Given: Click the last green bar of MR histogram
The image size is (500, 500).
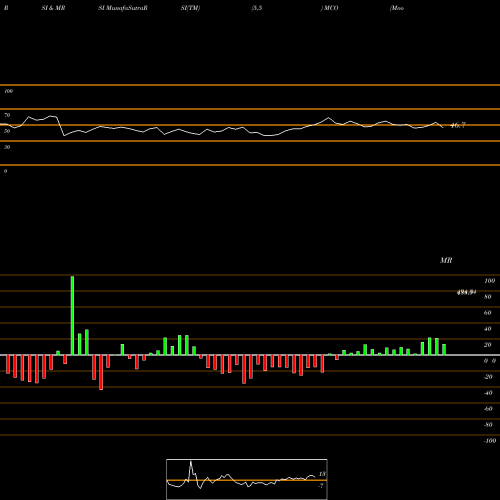Looking at the screenshot, I should coord(444,350).
